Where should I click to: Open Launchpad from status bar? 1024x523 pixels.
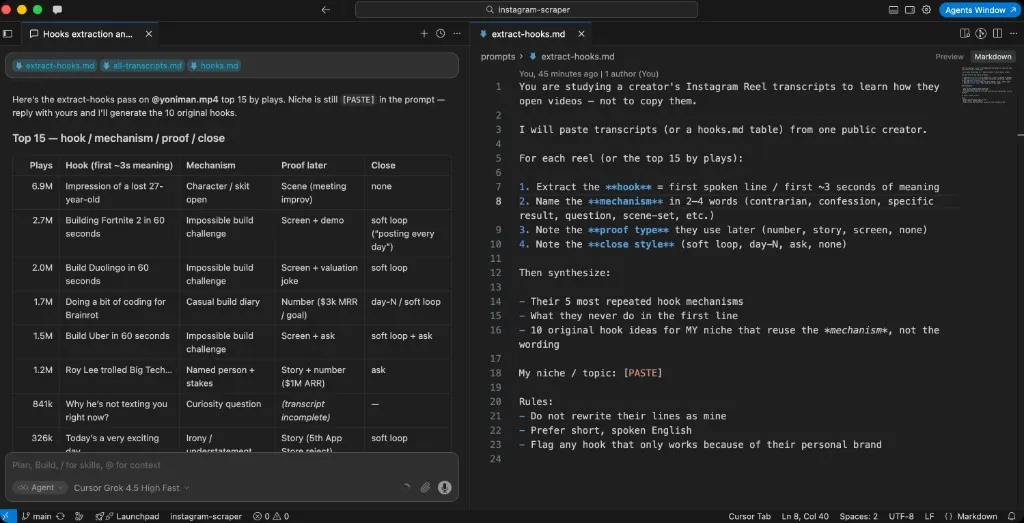pos(127,516)
